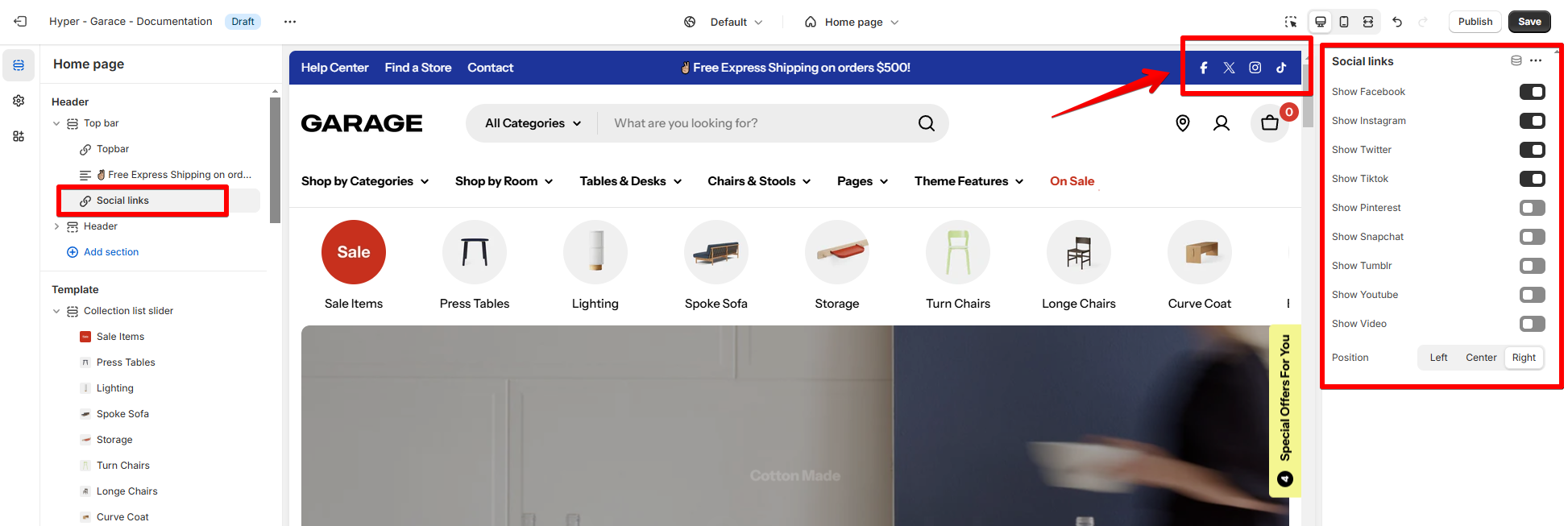The width and height of the screenshot is (1568, 526).
Task: Click Add section link
Action: click(102, 252)
